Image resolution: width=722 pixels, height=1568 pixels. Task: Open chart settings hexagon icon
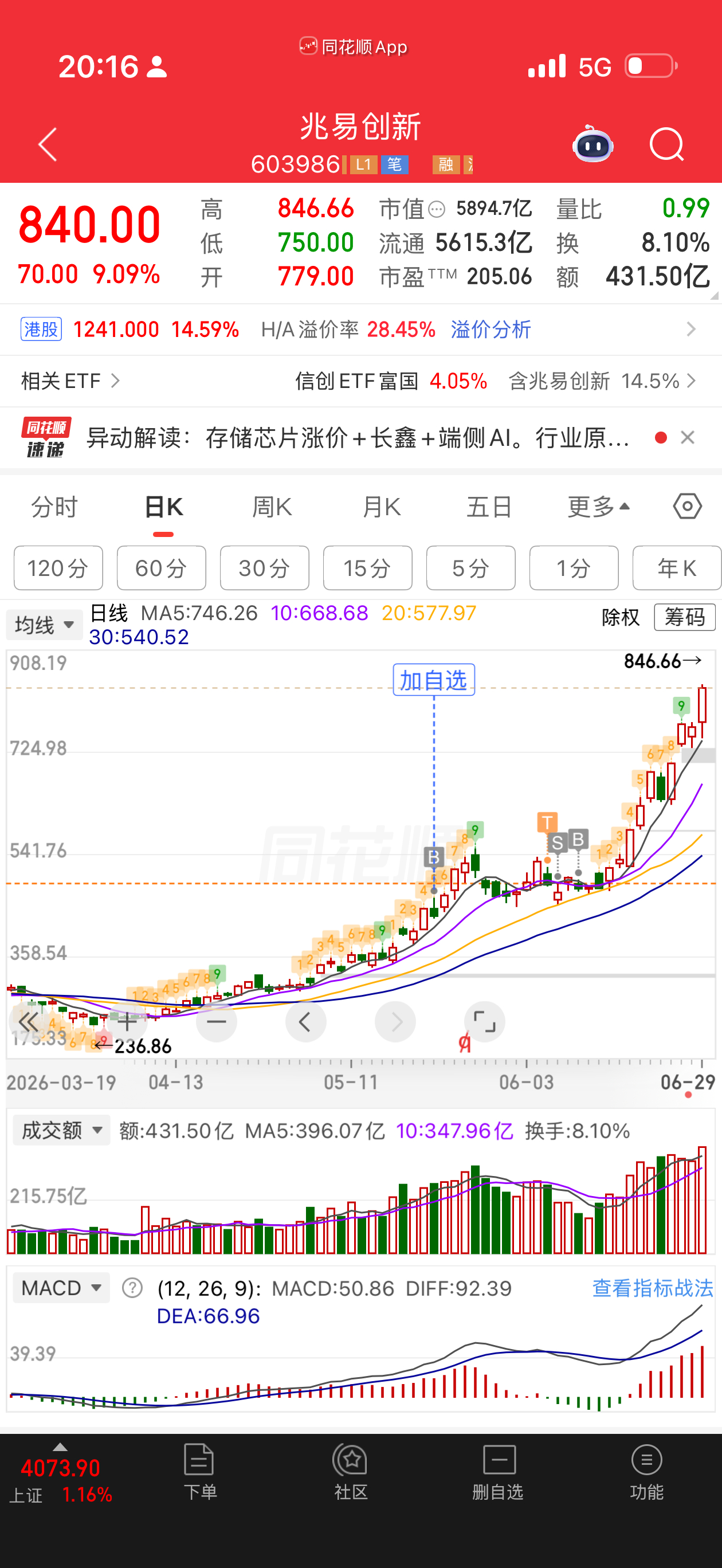tap(687, 507)
